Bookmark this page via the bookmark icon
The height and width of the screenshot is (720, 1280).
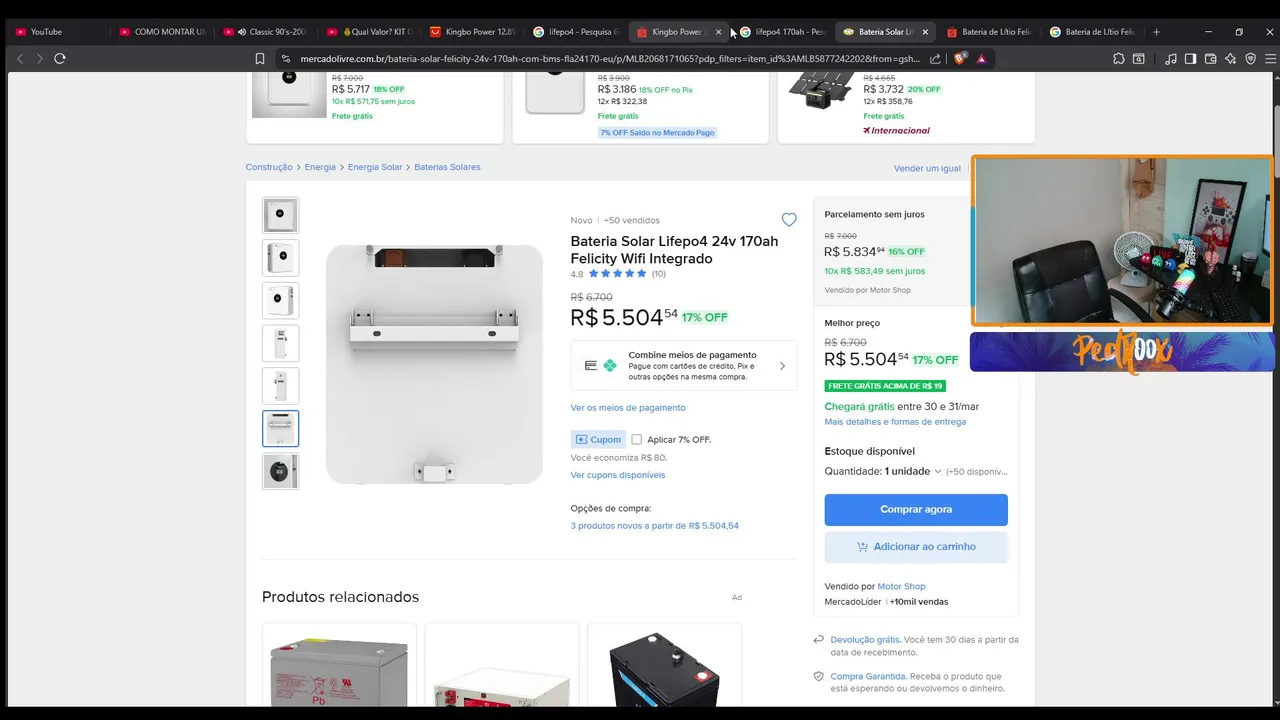point(260,59)
